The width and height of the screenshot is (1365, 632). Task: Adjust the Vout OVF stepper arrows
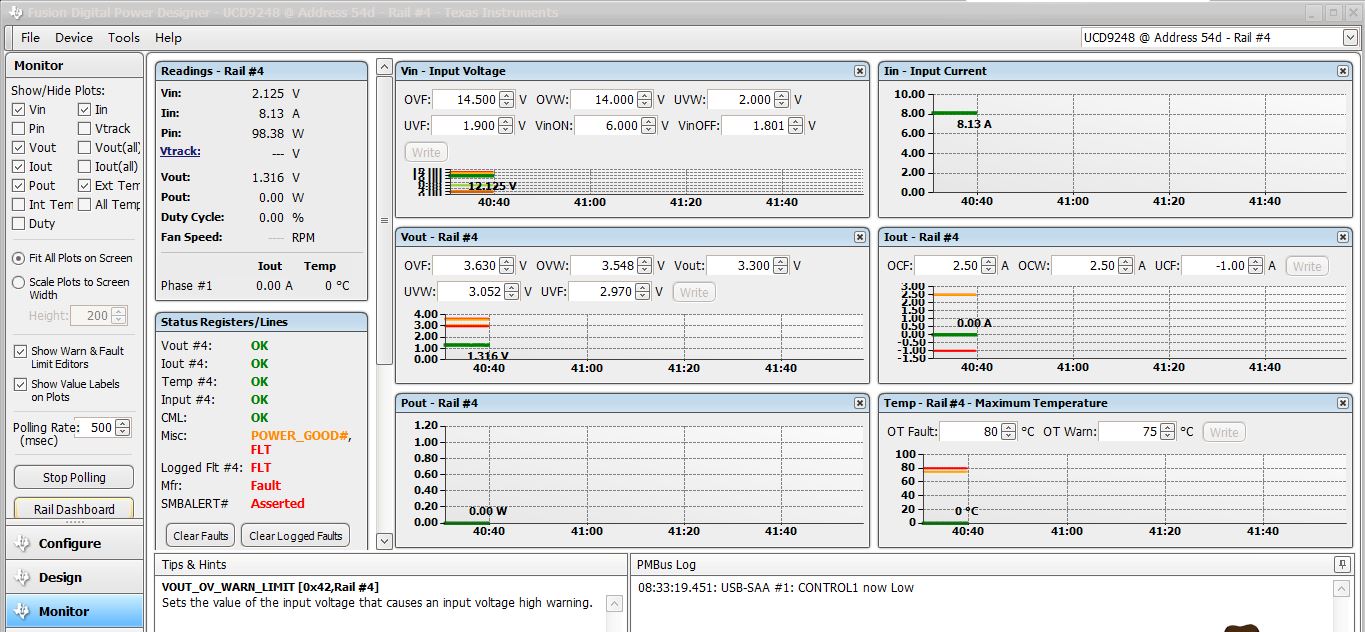tap(507, 266)
